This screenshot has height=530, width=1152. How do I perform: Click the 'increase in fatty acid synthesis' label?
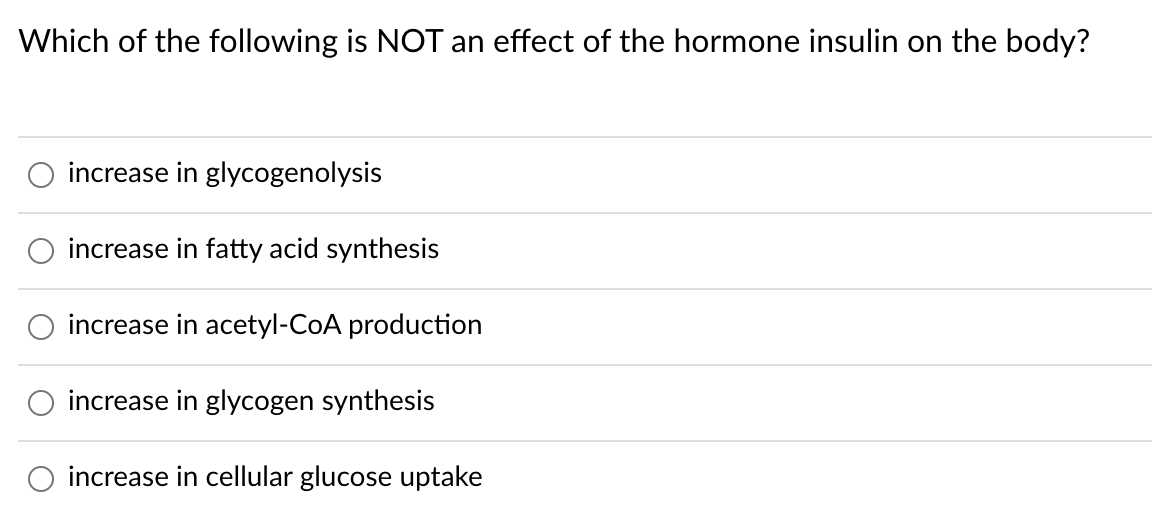(253, 249)
